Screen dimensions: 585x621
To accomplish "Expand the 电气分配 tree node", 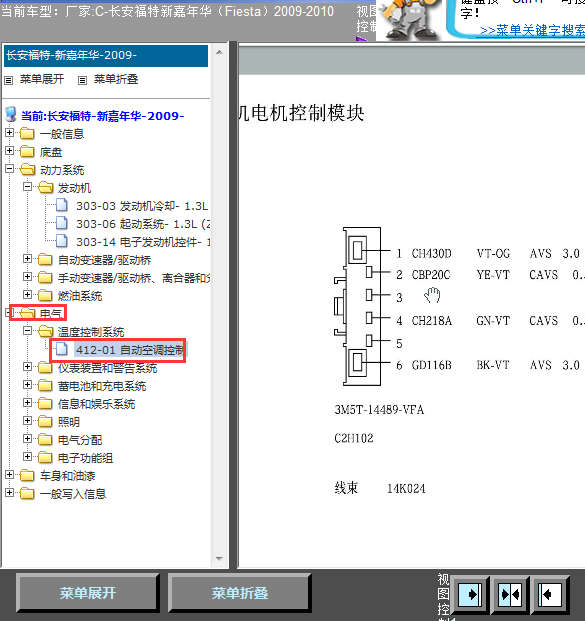I will pyautogui.click(x=27, y=438).
